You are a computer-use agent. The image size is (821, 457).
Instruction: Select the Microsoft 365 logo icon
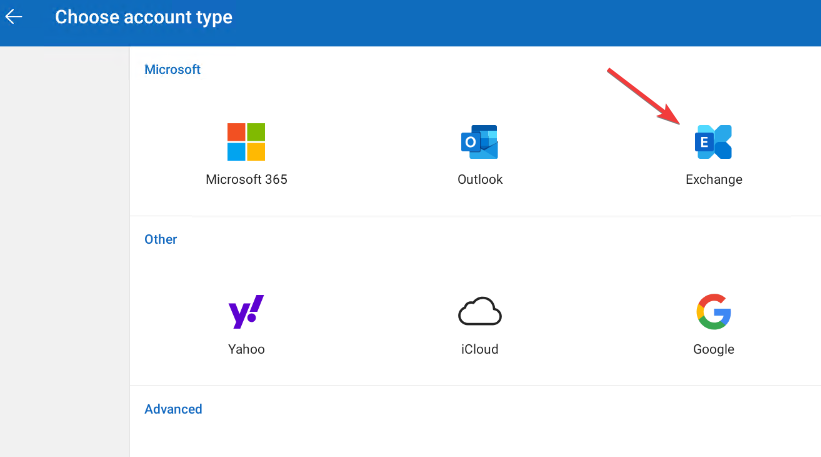pyautogui.click(x=246, y=142)
